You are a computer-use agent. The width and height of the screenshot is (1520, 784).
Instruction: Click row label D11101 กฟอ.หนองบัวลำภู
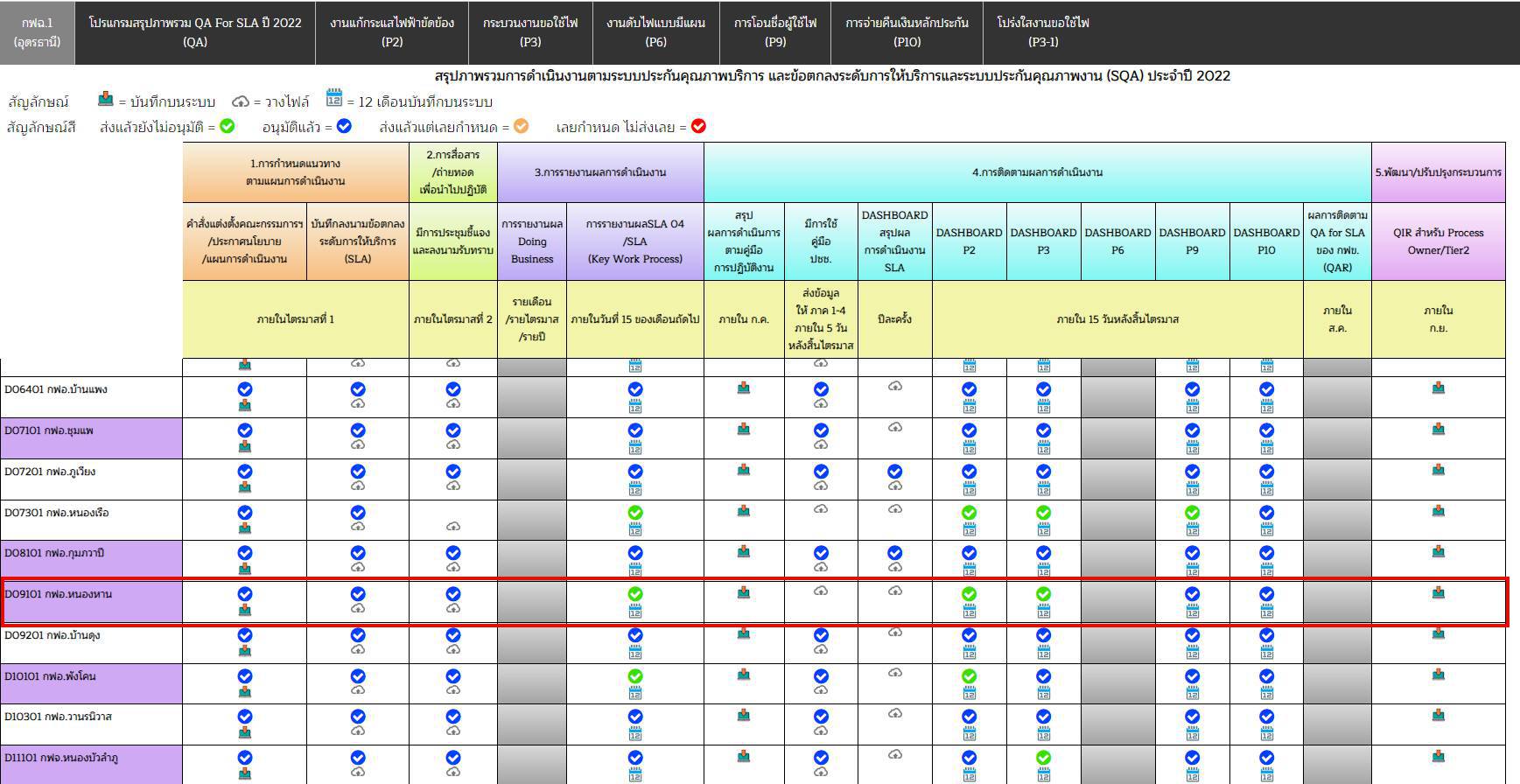point(62,758)
